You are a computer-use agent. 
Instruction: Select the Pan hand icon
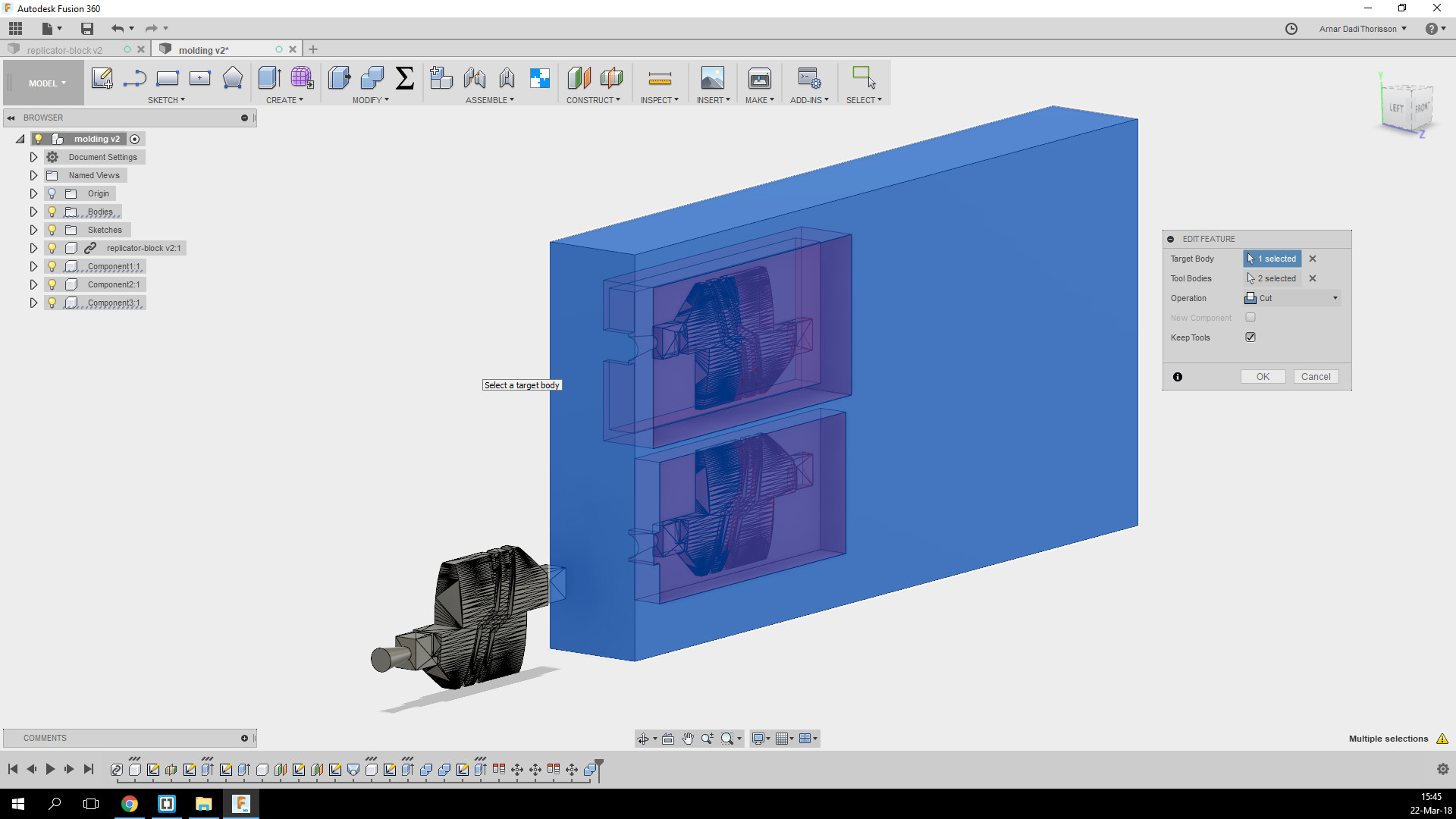tap(688, 739)
